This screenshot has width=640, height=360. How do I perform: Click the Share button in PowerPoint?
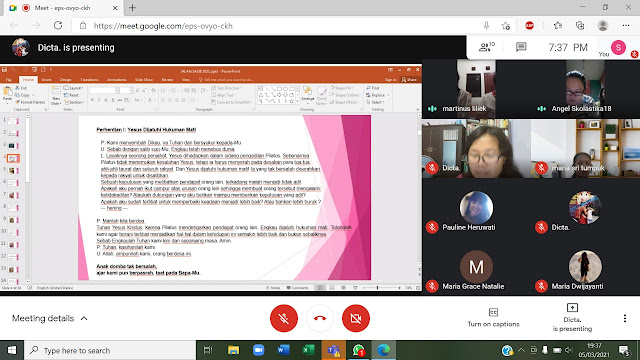(x=409, y=80)
